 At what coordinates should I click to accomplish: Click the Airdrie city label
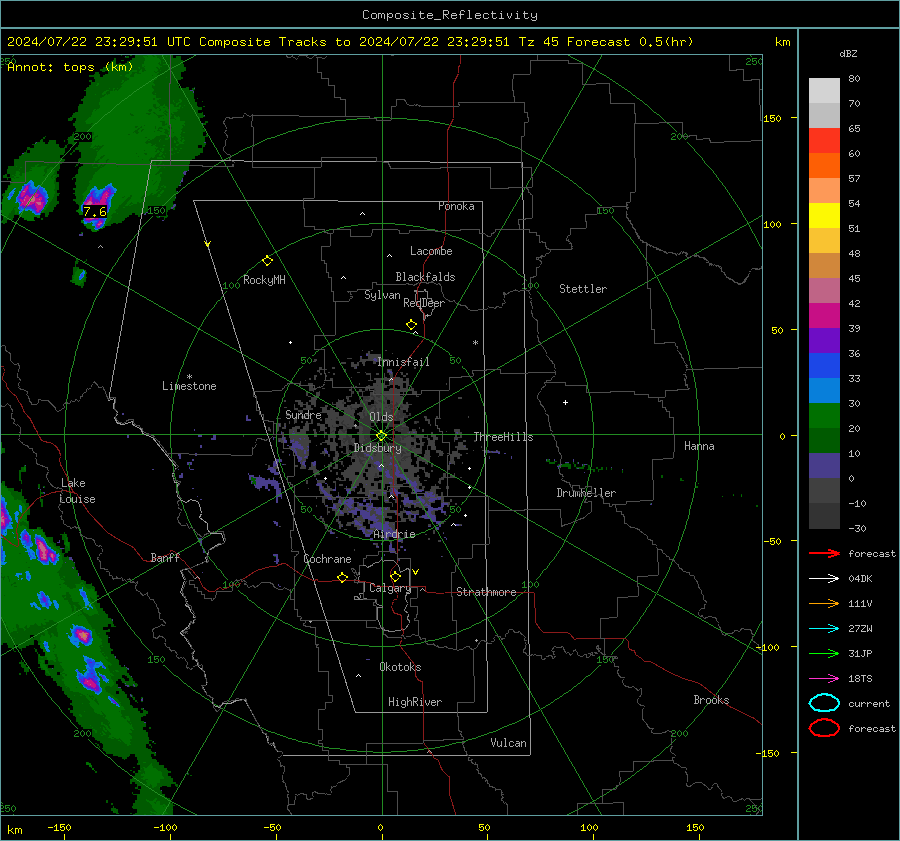(394, 534)
